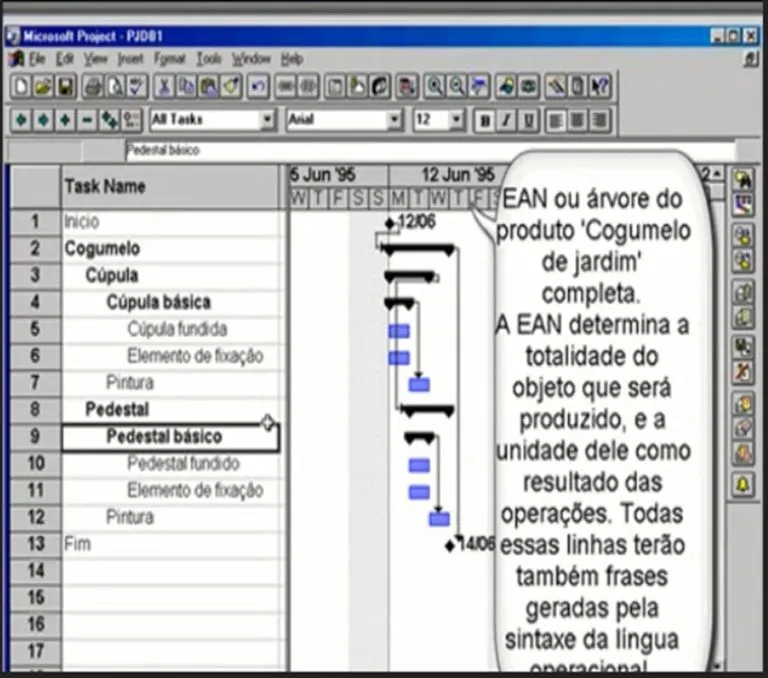This screenshot has width=768, height=678.
Task: Click the Zoom In magnifier icon
Action: (434, 87)
